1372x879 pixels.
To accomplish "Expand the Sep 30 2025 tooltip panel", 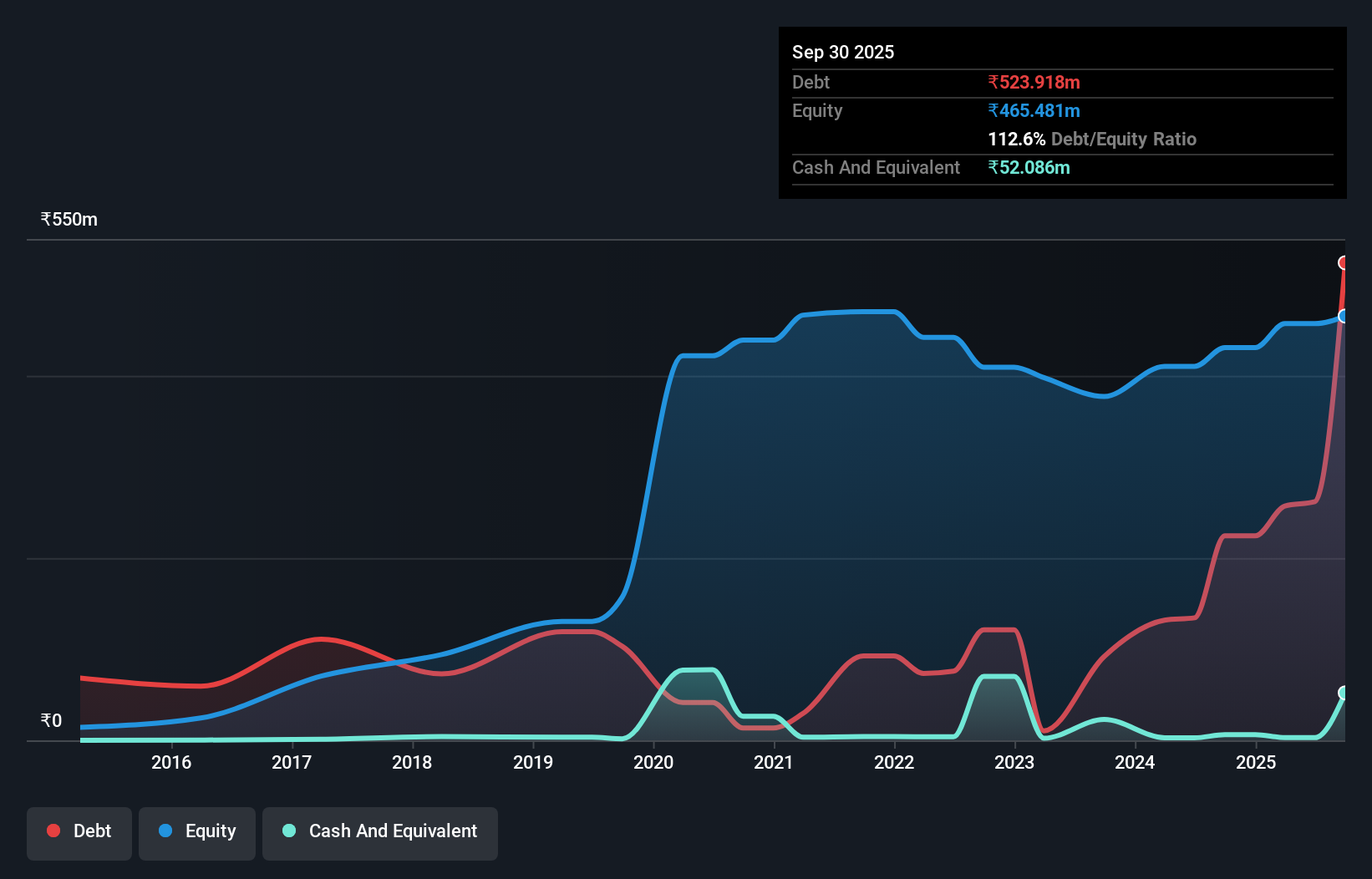I will point(843,52).
